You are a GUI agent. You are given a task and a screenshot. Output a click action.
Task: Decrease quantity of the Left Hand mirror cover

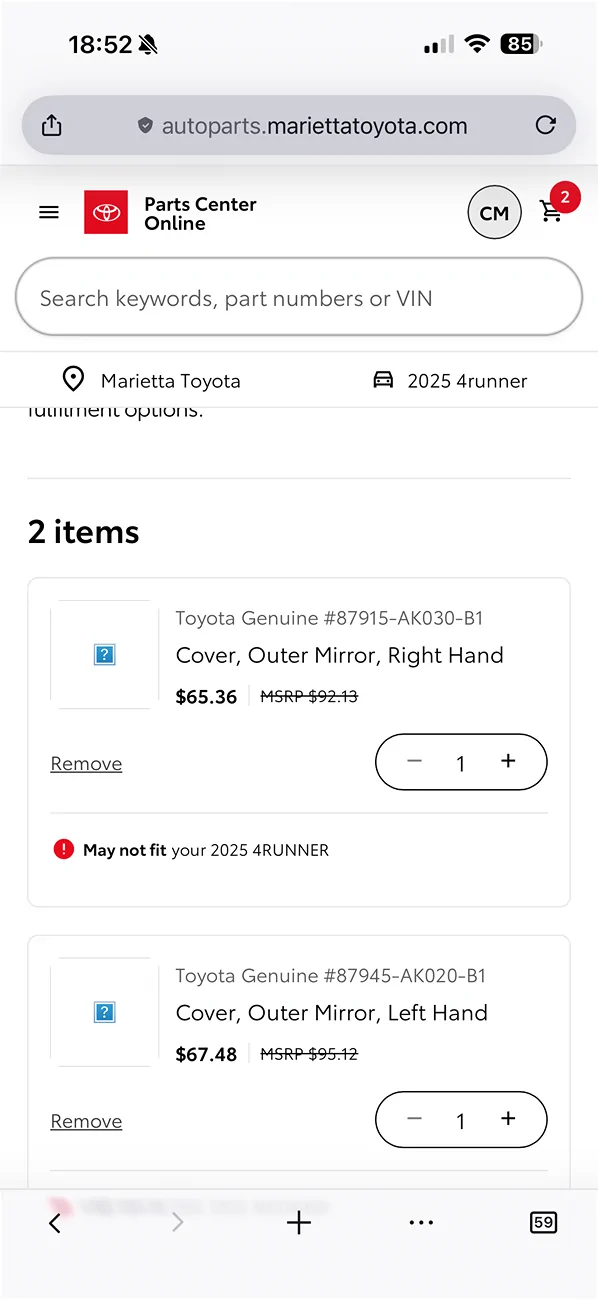414,1119
